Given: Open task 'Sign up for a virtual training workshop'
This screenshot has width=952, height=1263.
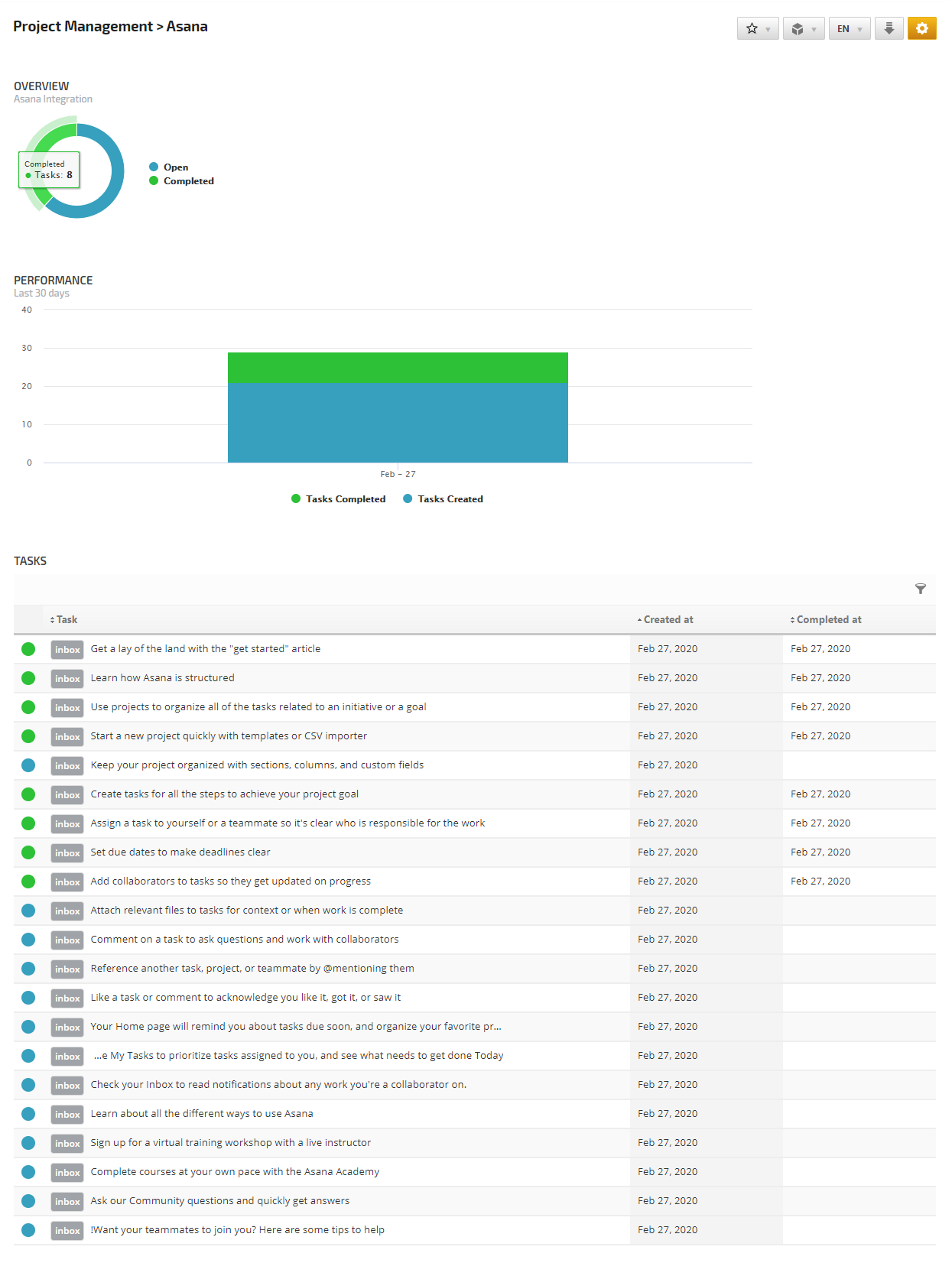Looking at the screenshot, I should 231,1143.
